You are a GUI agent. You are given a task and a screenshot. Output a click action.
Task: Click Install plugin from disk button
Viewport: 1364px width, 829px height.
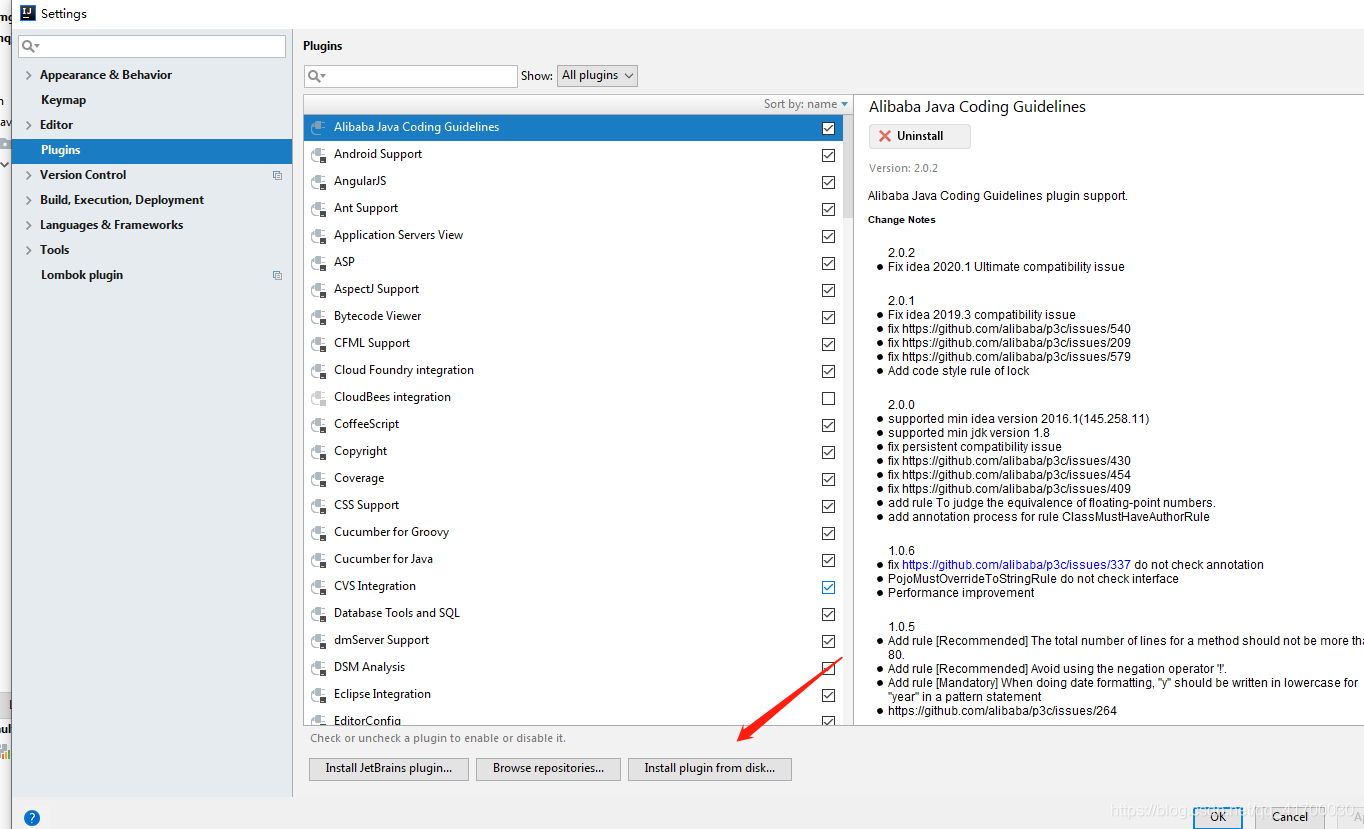tap(710, 769)
